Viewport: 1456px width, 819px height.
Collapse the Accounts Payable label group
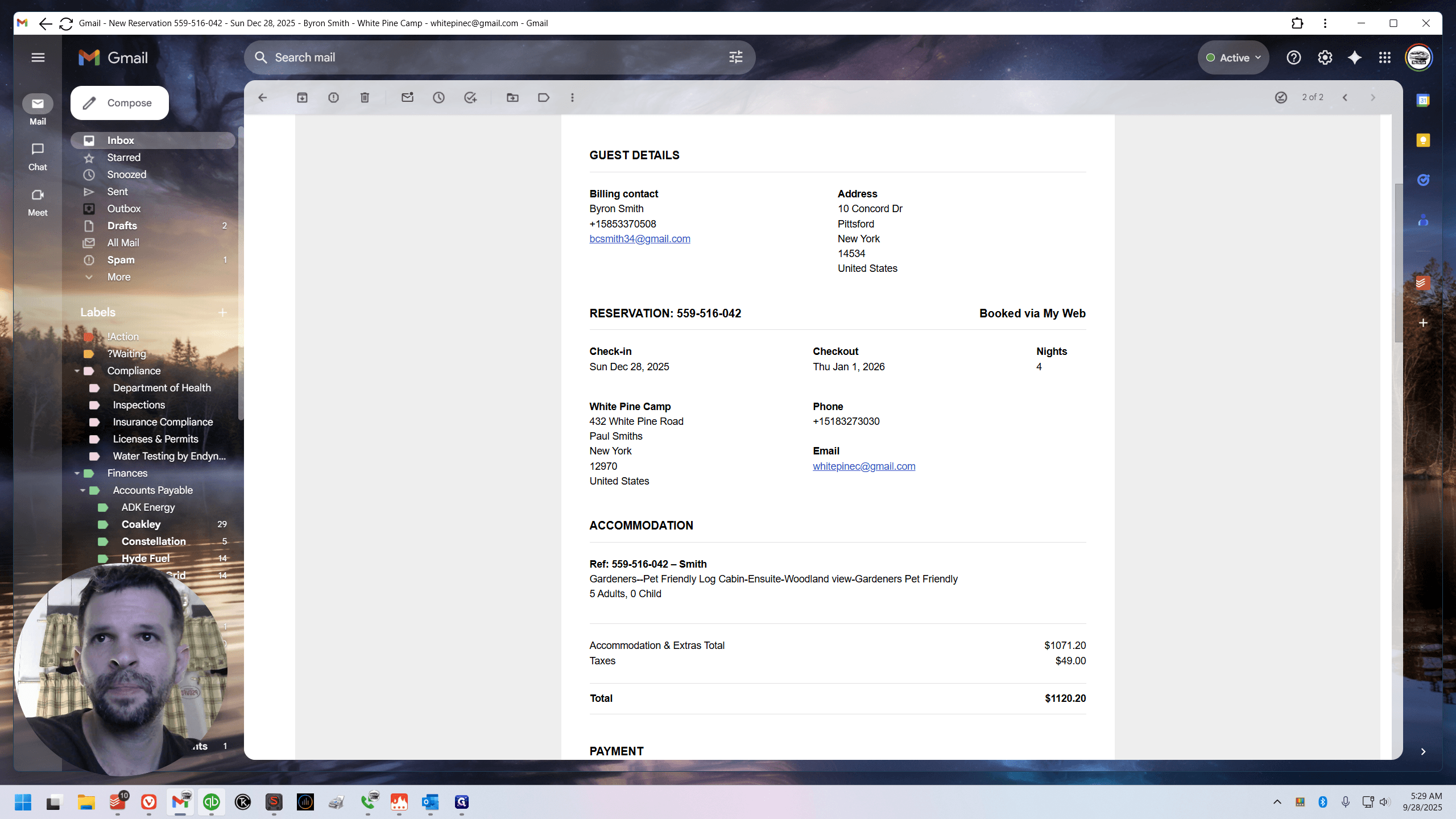coord(82,490)
